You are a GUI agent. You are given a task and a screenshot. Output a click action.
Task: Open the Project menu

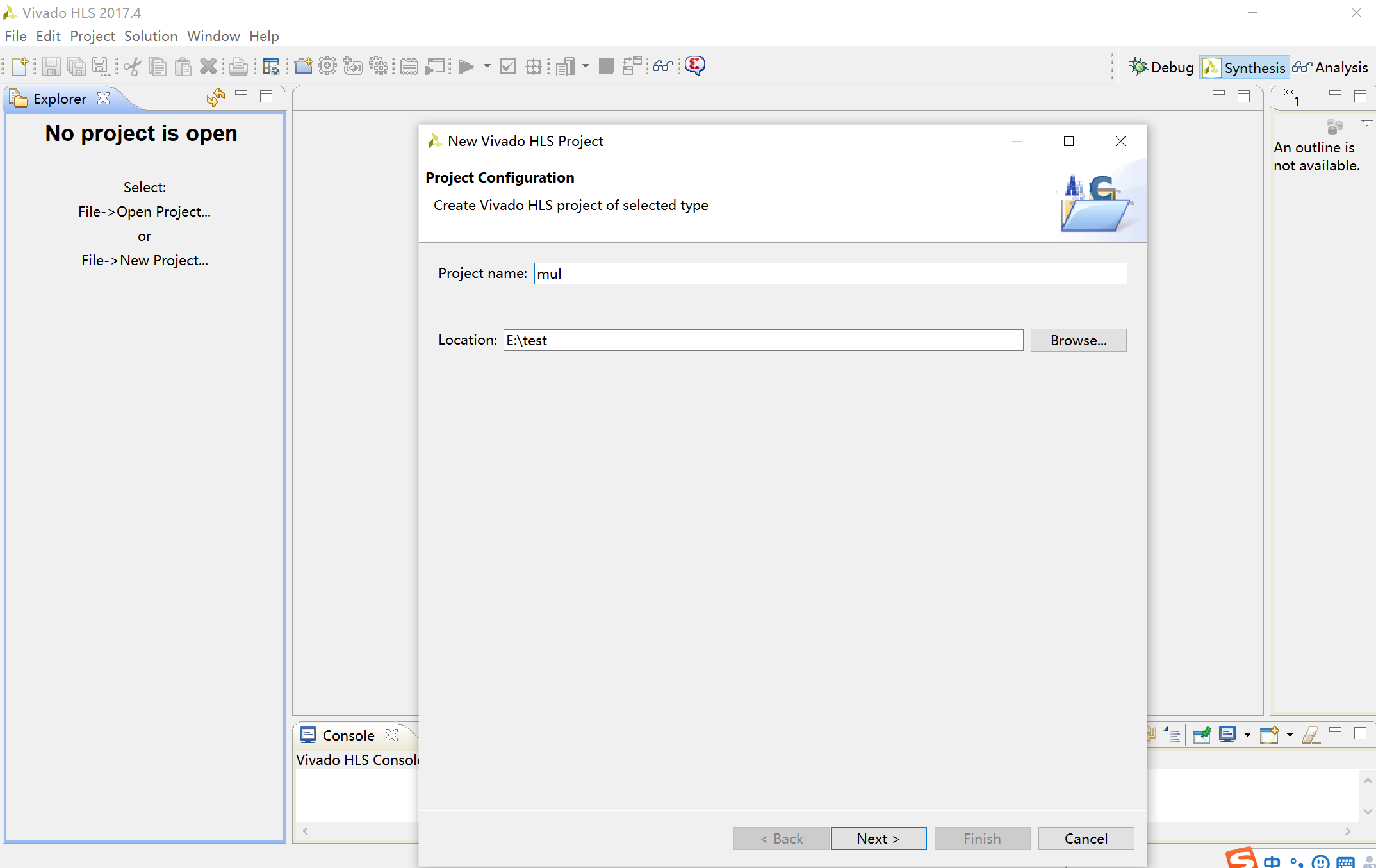pos(92,36)
